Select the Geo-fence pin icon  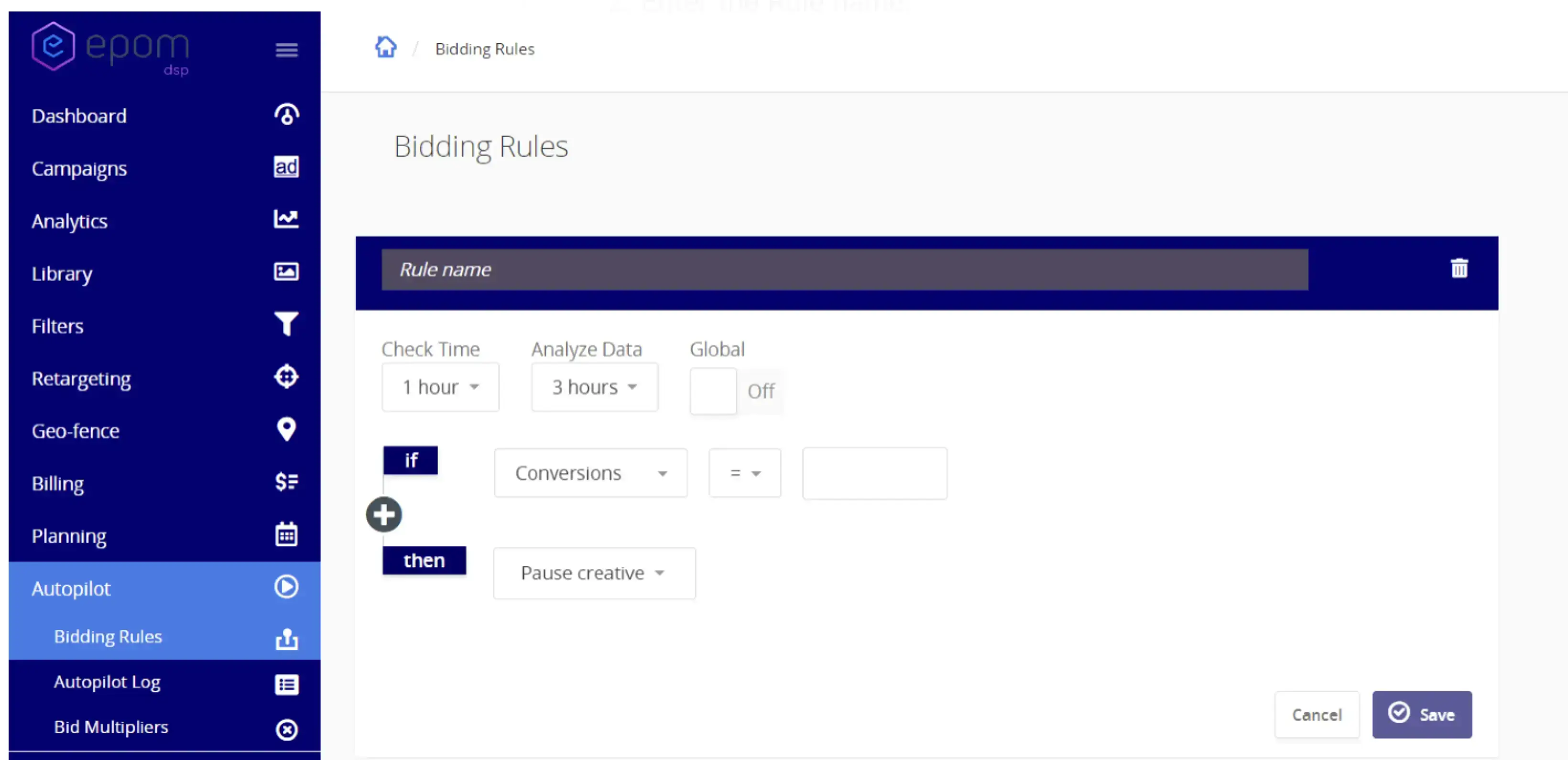coord(286,429)
